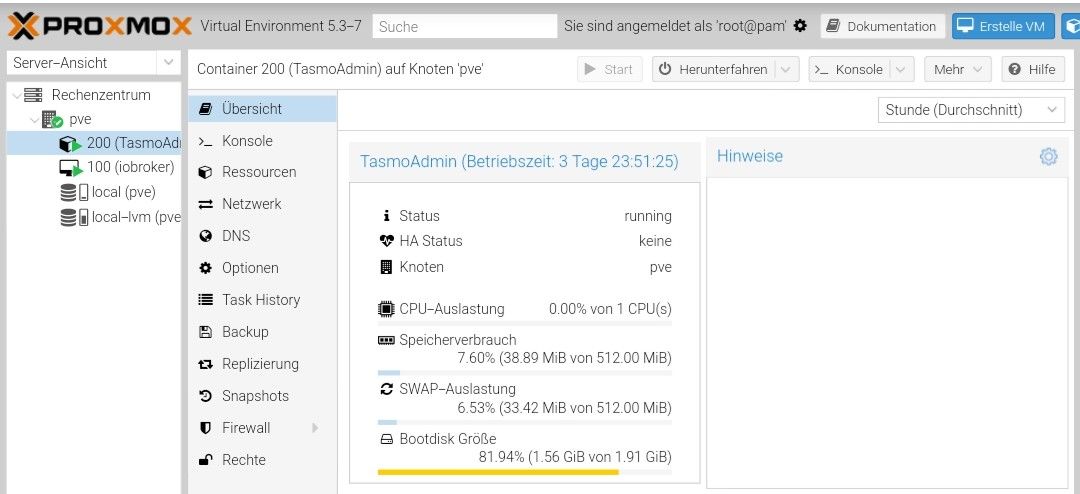The height and width of the screenshot is (494, 1080).
Task: Click the Replizierung retweet icon
Action: point(205,364)
